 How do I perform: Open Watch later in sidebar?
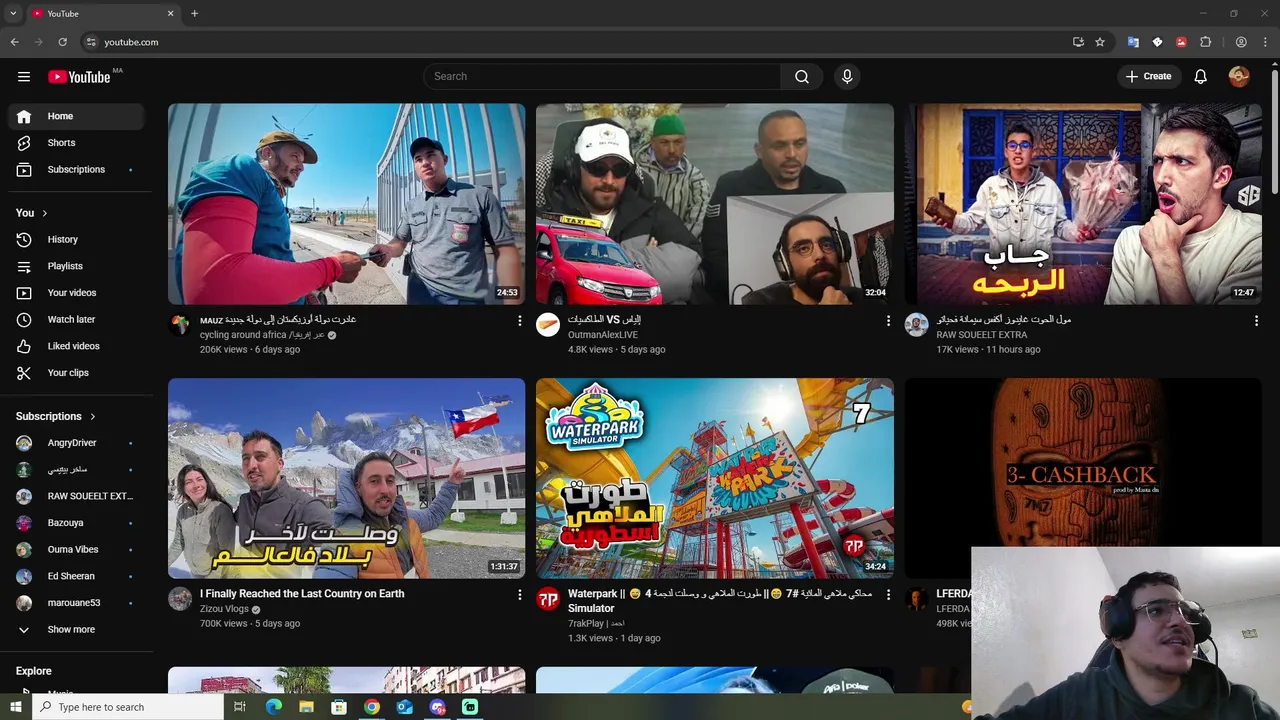pyautogui.click(x=77, y=319)
